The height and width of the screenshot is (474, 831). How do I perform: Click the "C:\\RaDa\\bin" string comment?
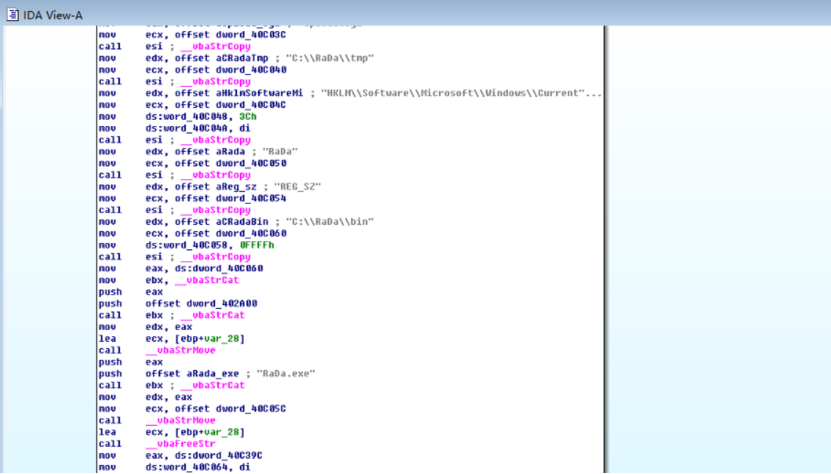(x=330, y=222)
